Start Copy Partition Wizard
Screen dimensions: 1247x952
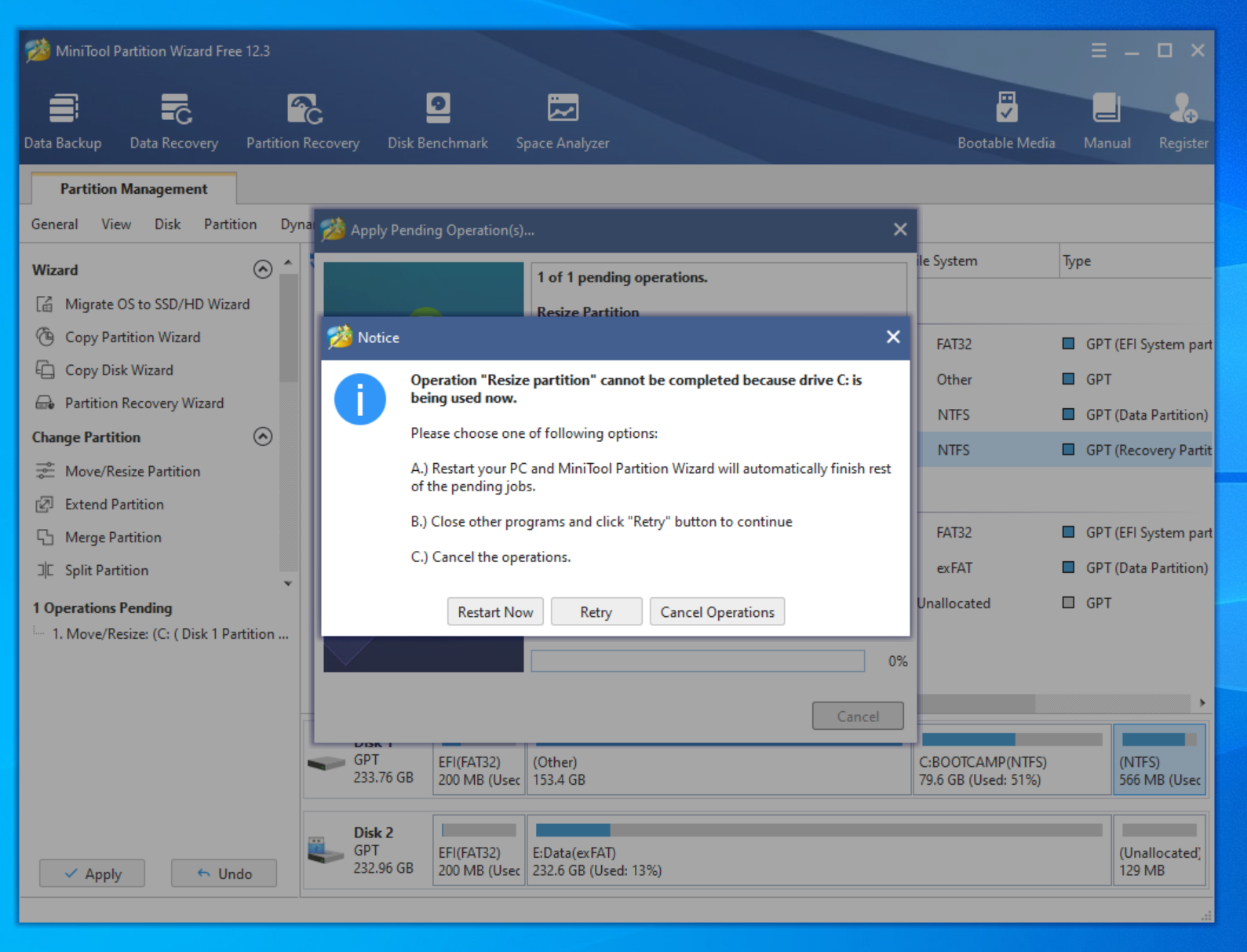(x=119, y=337)
